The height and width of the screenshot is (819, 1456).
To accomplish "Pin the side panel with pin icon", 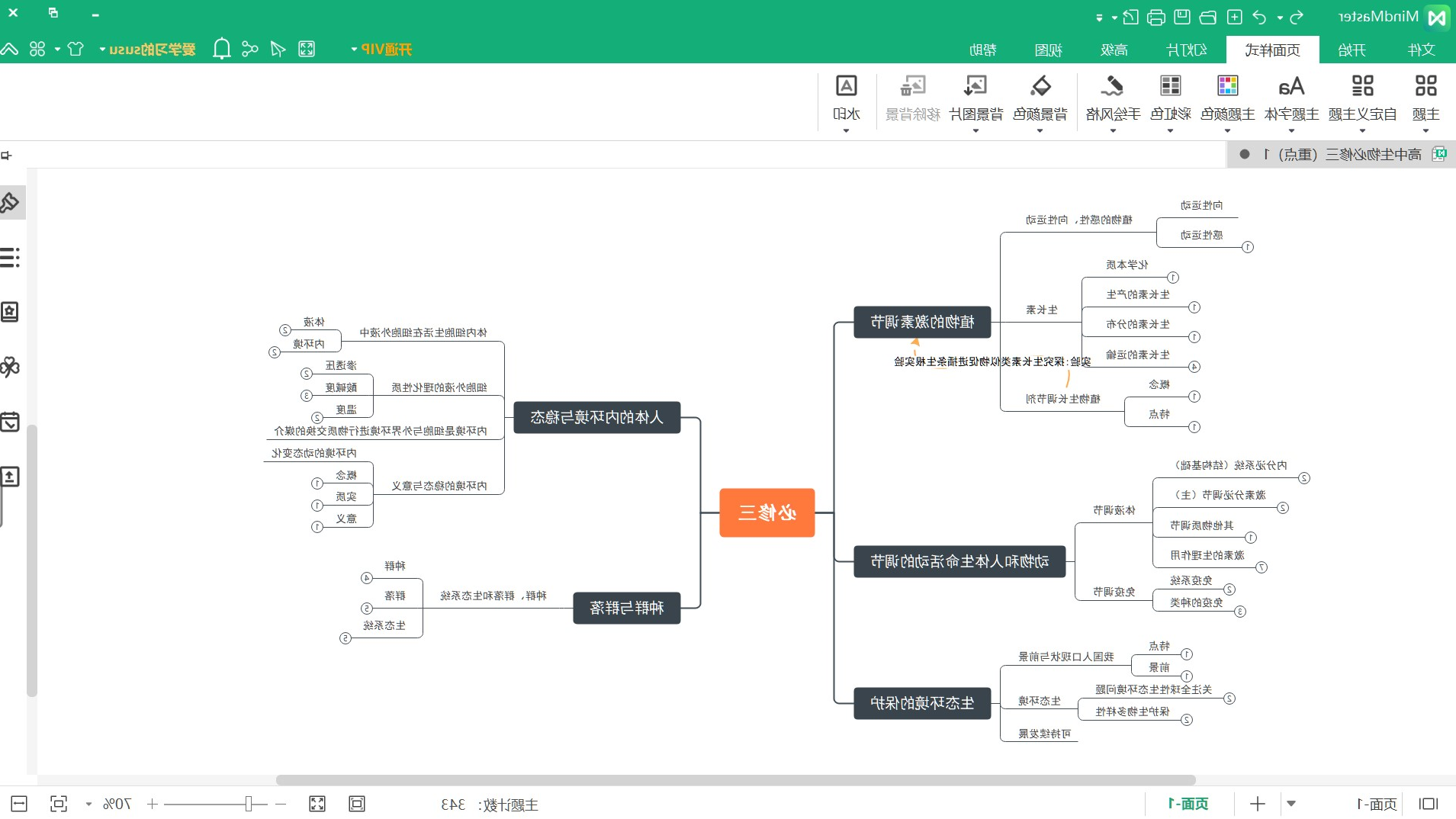I will click(x=7, y=156).
